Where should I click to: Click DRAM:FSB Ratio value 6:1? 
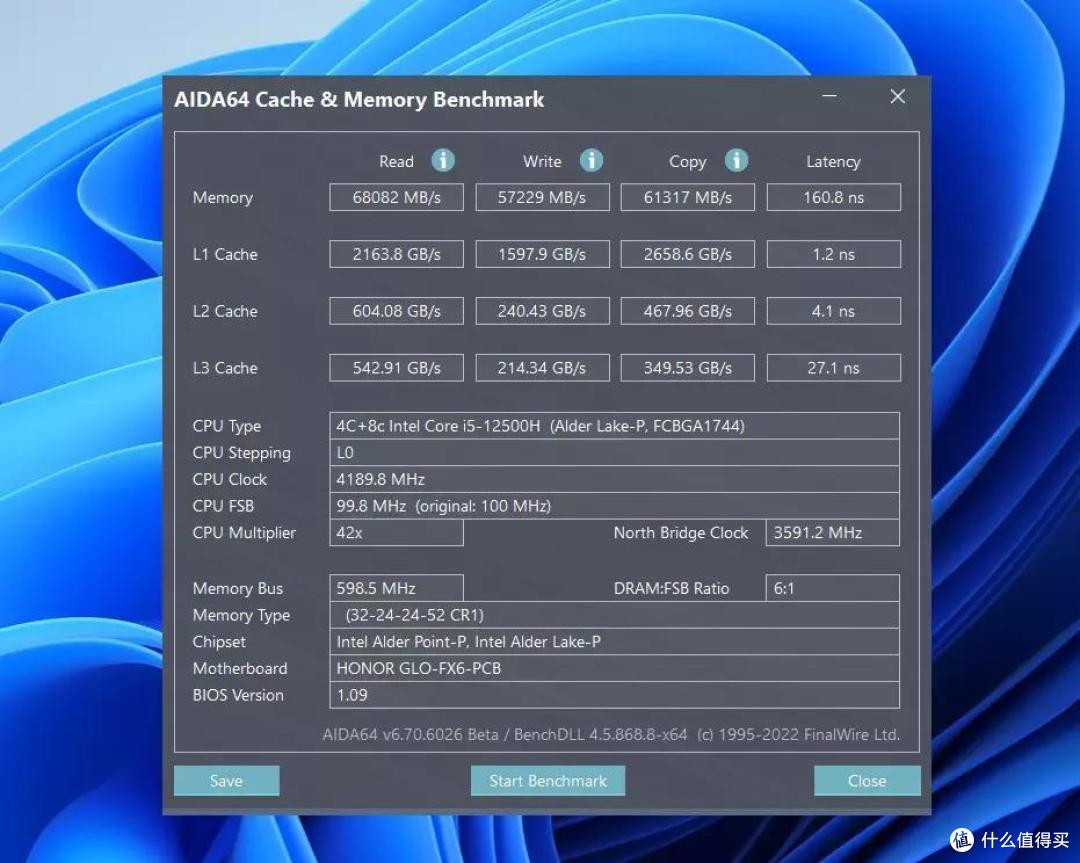833,588
